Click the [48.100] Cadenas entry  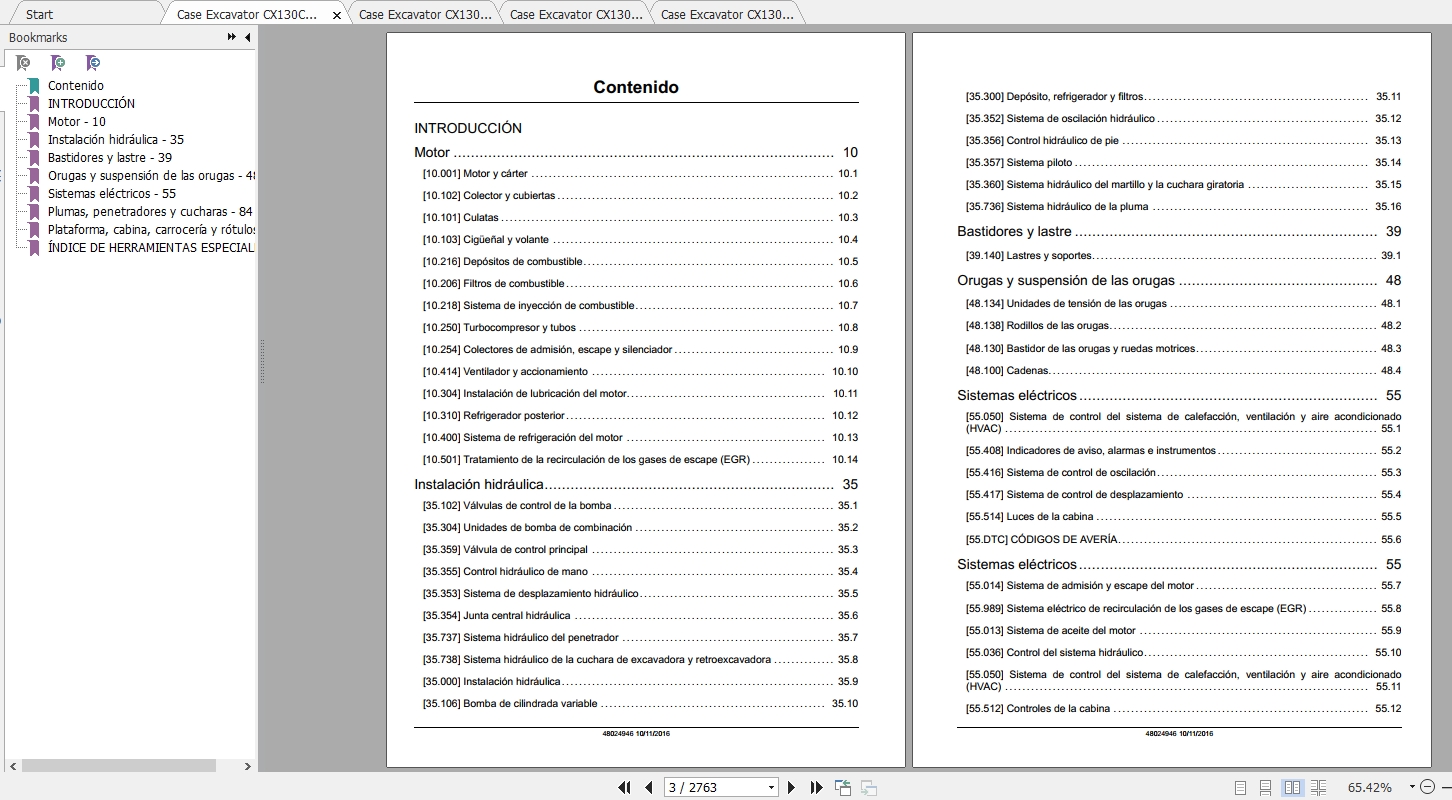pyautogui.click(x=1183, y=371)
